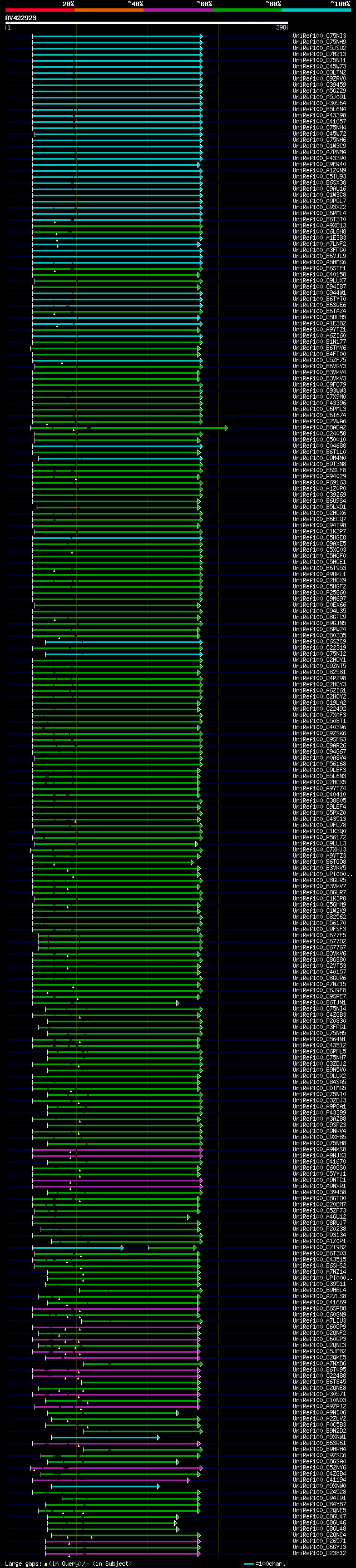Select the UniRef100_P30564 label

point(319,103)
